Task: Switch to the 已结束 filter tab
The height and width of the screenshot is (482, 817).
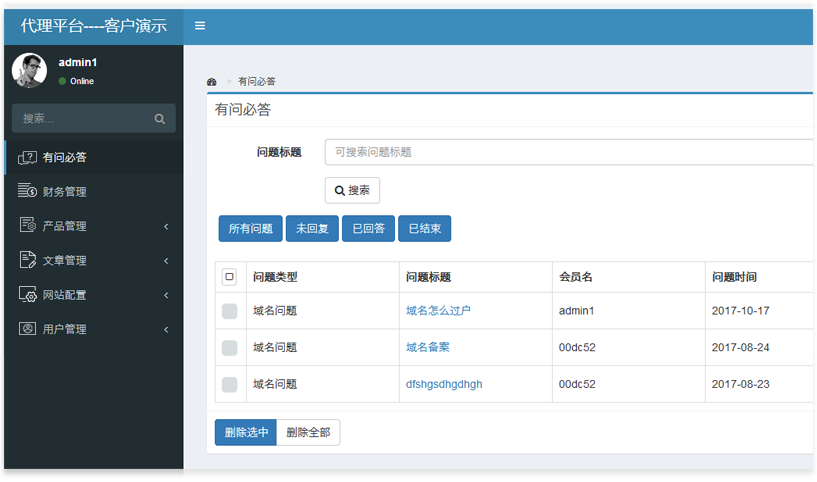Action: [x=425, y=229]
